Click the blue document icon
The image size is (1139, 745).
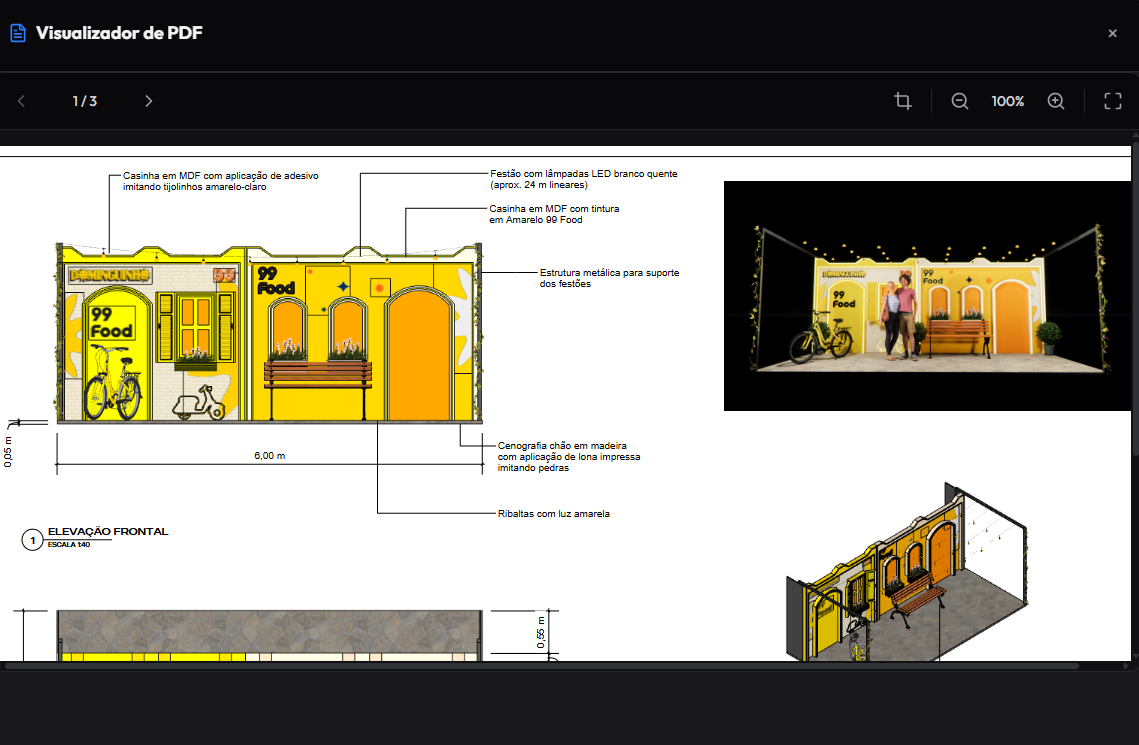coord(17,33)
